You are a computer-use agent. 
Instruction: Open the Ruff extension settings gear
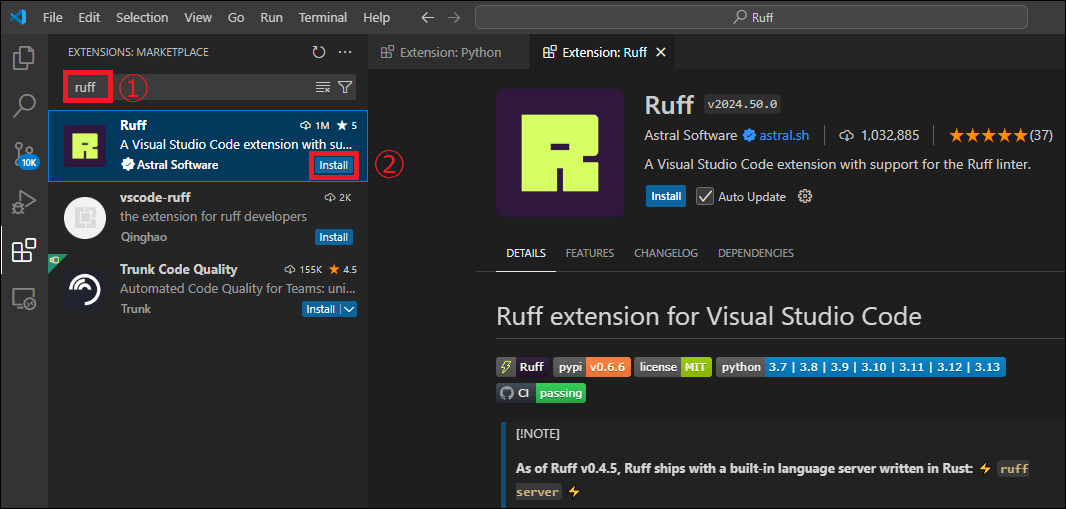coord(806,196)
